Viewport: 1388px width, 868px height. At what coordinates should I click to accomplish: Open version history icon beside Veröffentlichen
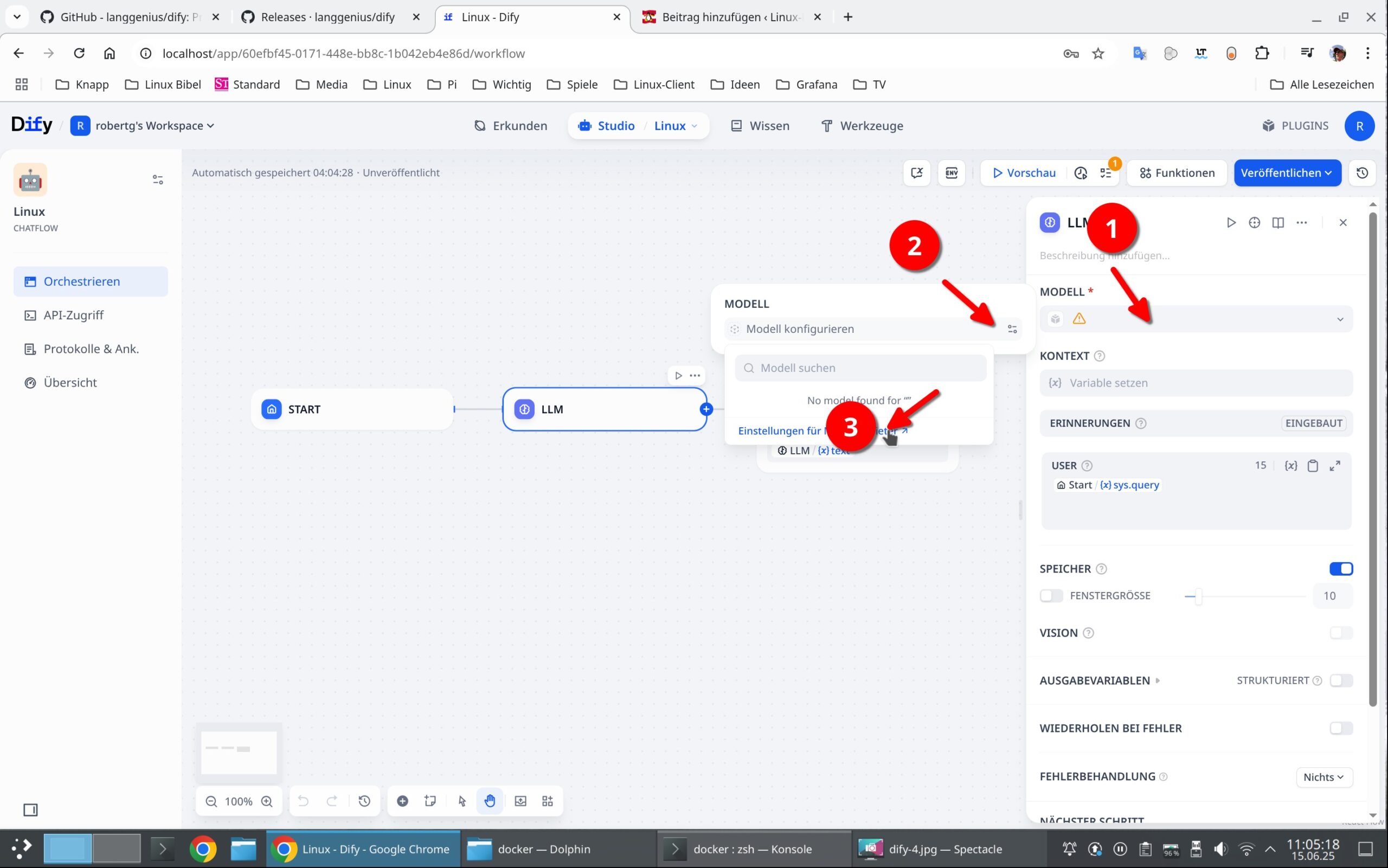tap(1362, 173)
